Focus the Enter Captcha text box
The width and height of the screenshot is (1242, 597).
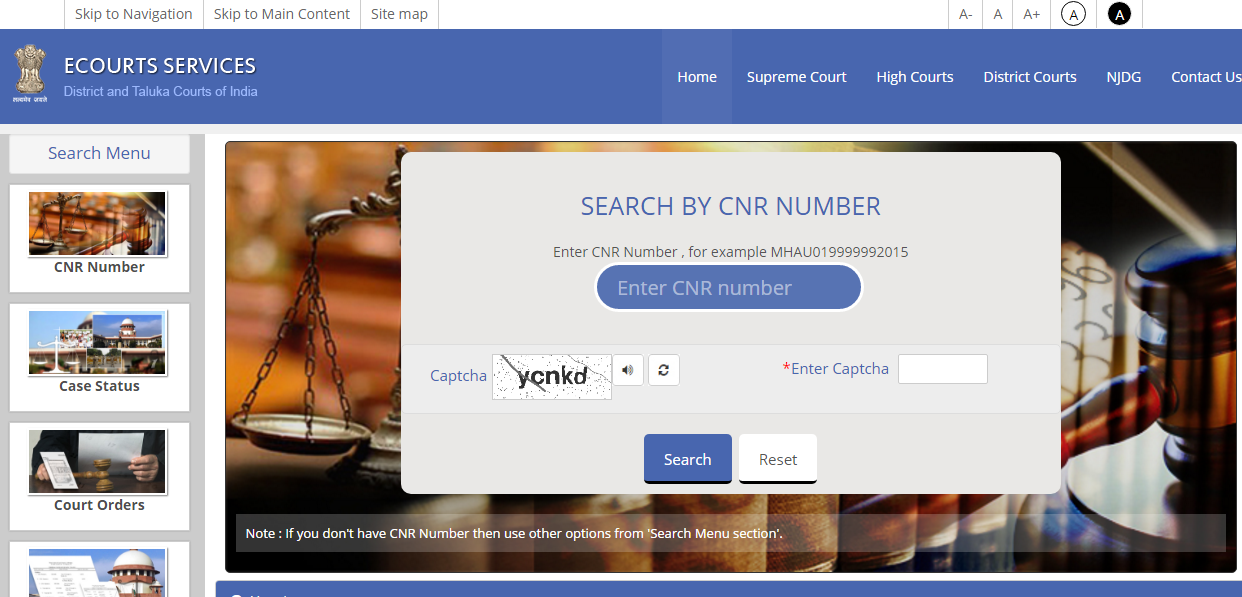[x=943, y=369]
